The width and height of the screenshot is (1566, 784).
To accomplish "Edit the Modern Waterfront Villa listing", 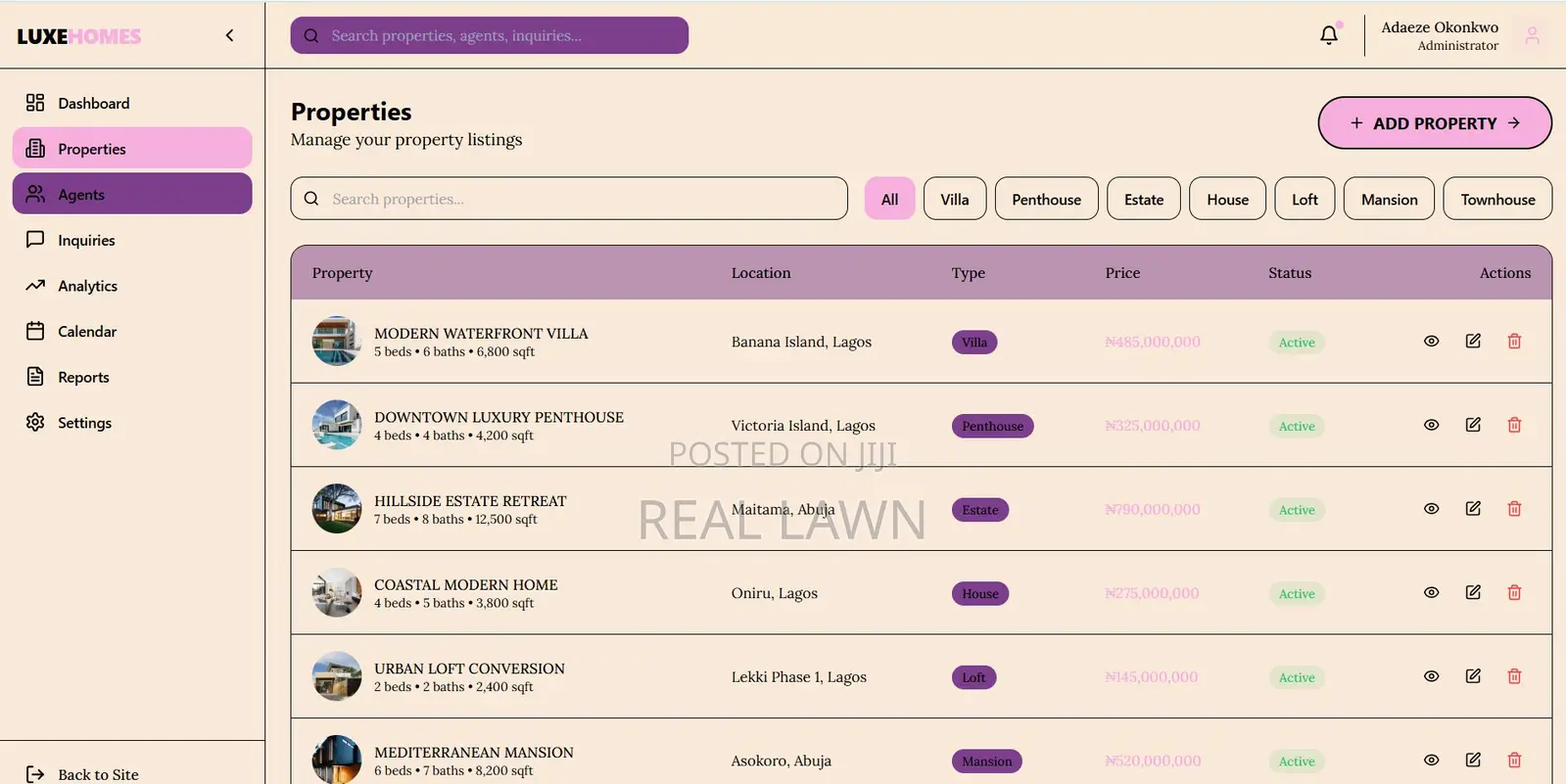I will (x=1473, y=341).
